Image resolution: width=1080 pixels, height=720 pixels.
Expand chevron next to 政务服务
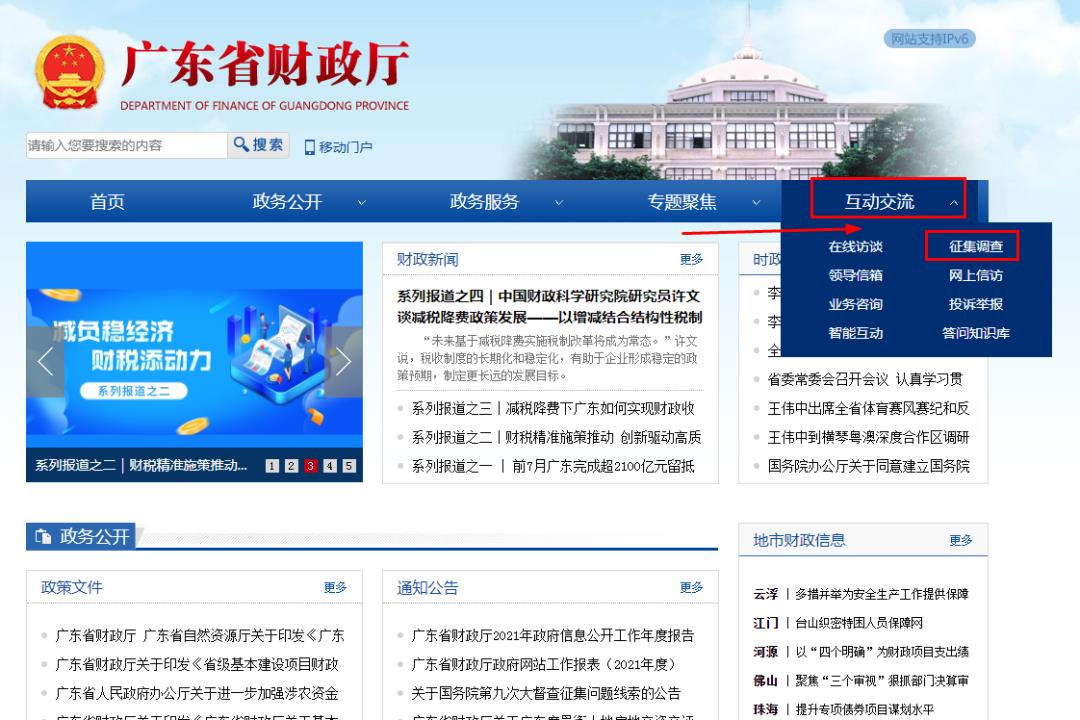559,203
